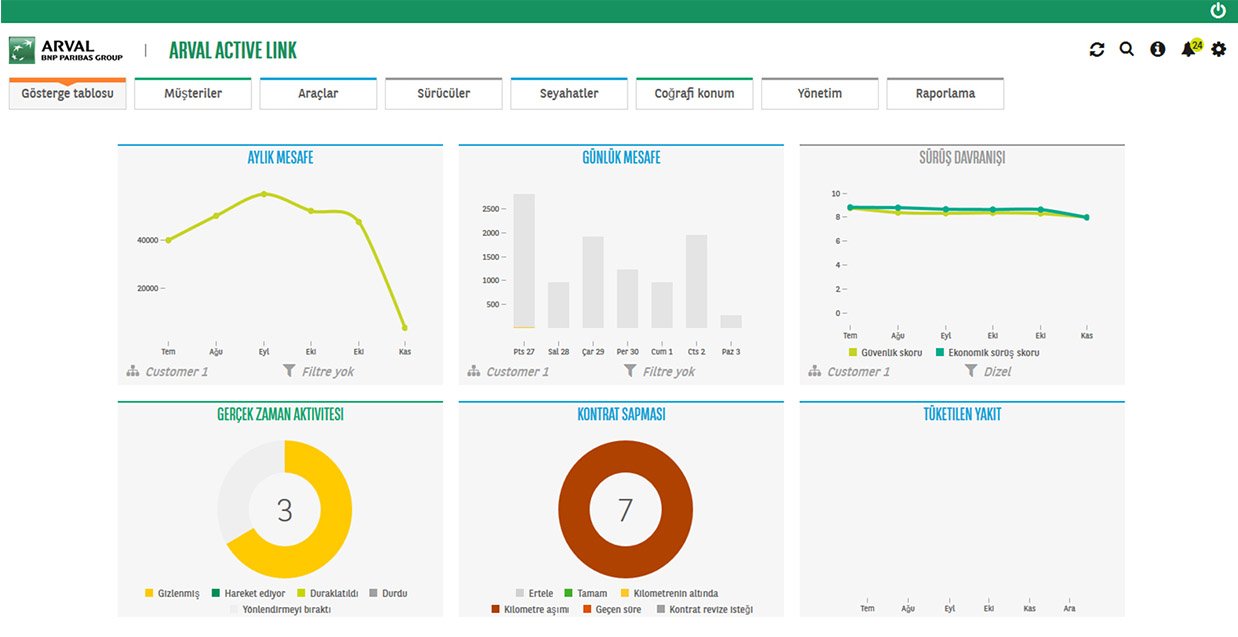Open the Dizel filter on Sürüş Davranışı
The height and width of the screenshot is (637, 1238).
[987, 371]
